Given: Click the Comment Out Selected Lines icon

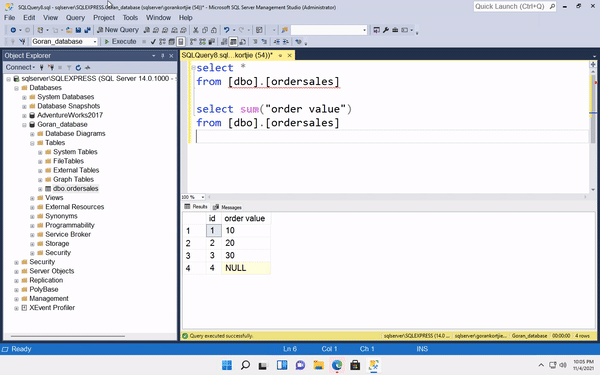Looking at the screenshot, I should (255, 41).
